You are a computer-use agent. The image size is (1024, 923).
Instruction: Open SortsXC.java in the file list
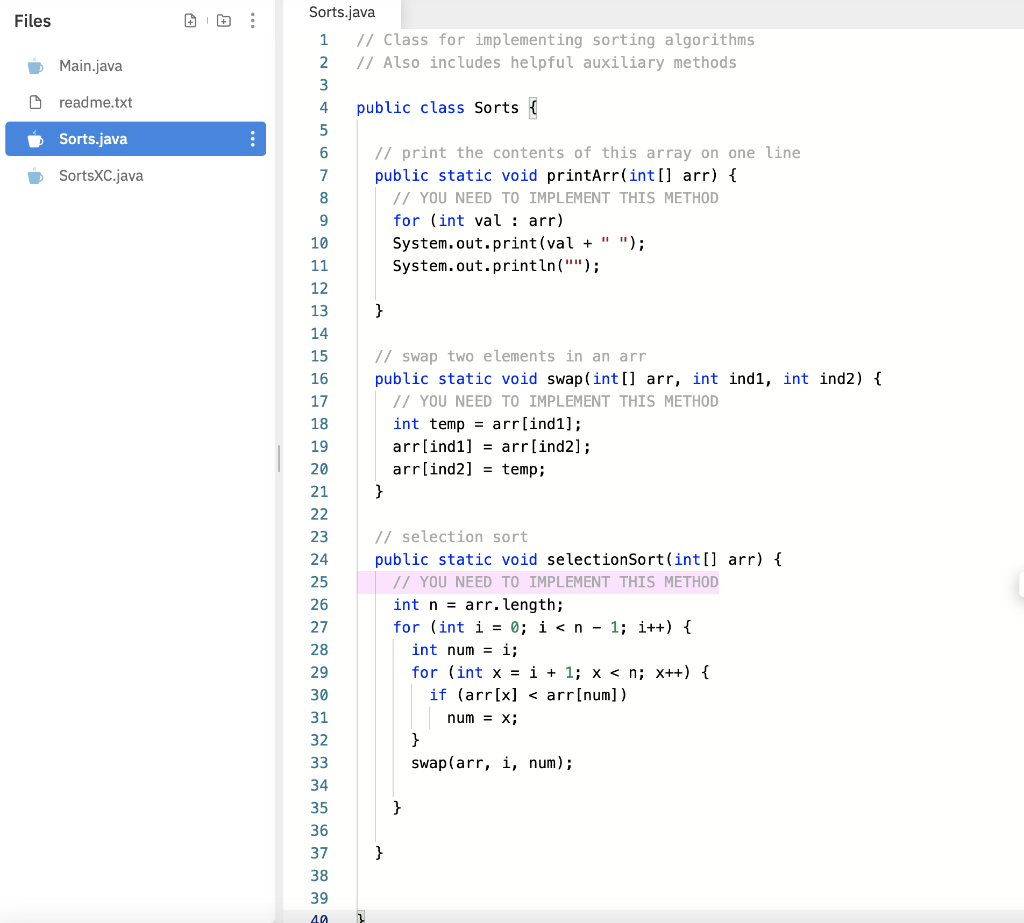pyautogui.click(x=101, y=176)
